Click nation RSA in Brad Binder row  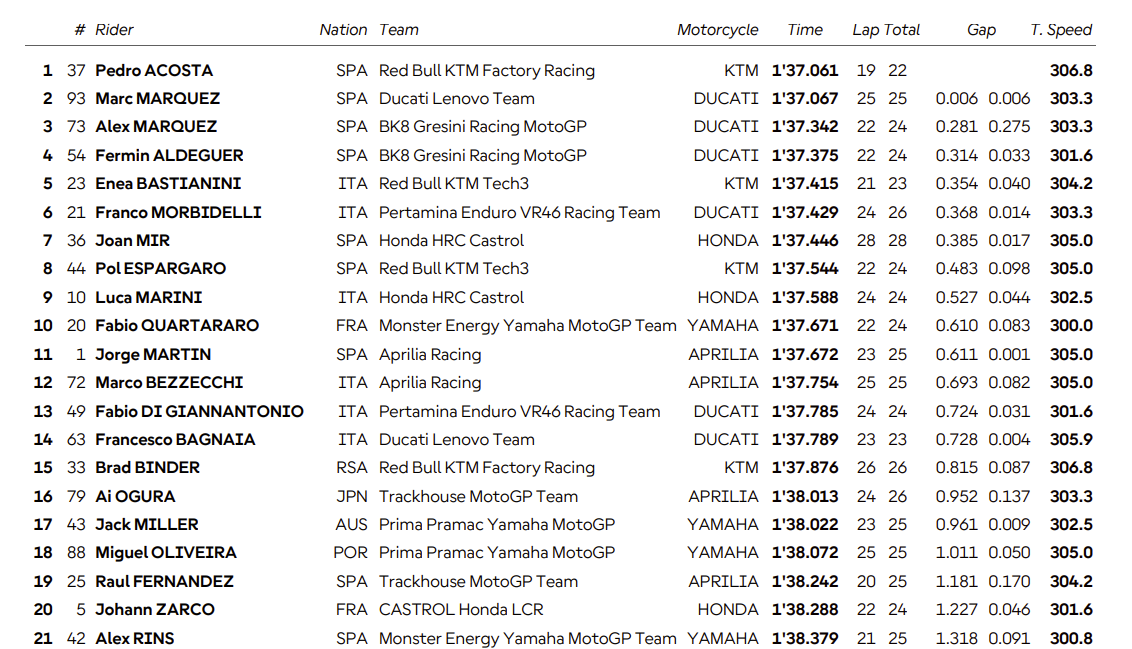tap(352, 468)
